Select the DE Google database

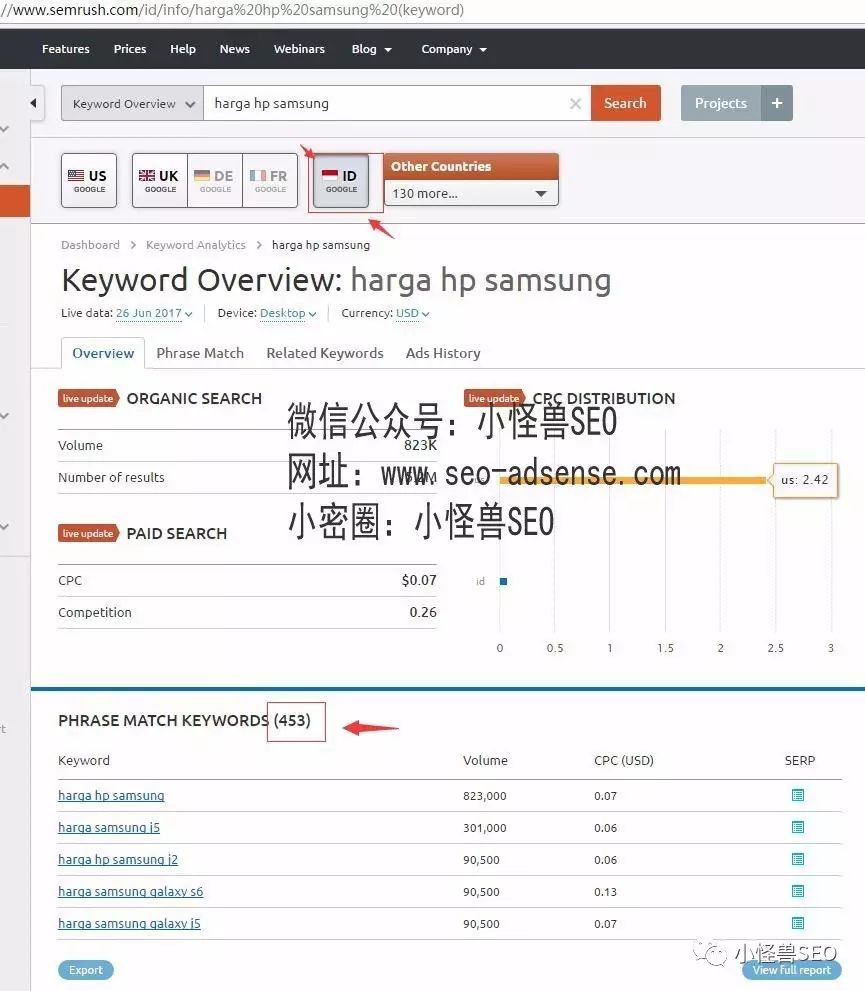pos(215,180)
